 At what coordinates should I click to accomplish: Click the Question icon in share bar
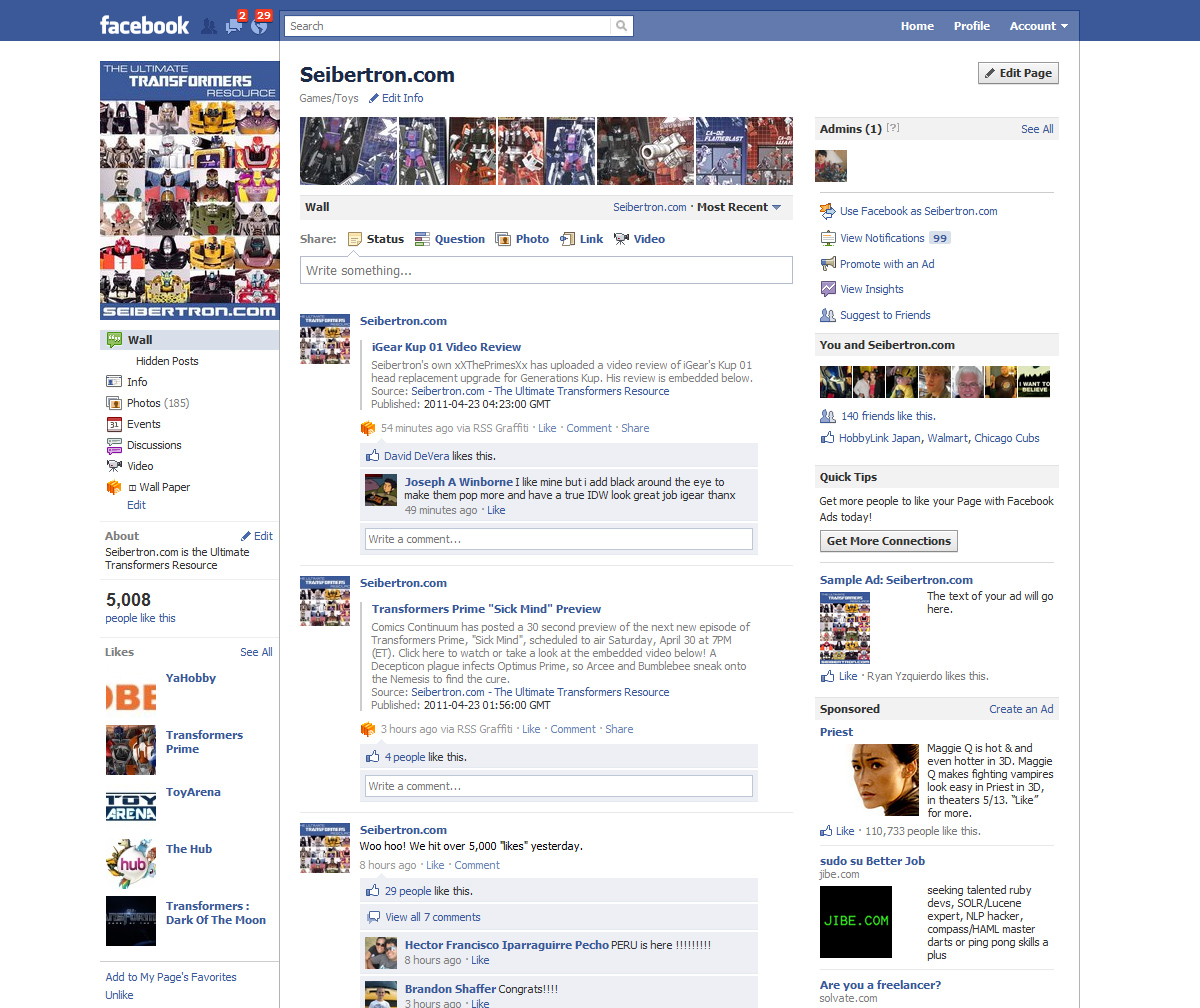[x=423, y=239]
